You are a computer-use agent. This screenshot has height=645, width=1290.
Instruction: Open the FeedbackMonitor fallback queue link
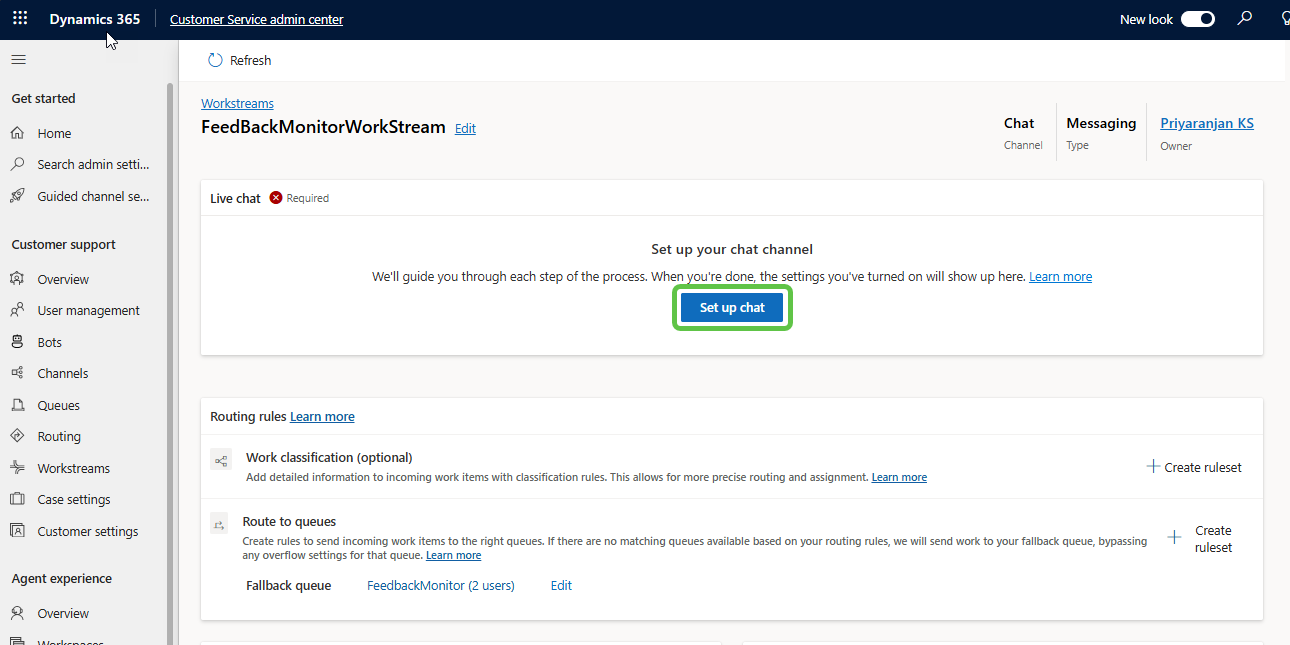coord(440,585)
